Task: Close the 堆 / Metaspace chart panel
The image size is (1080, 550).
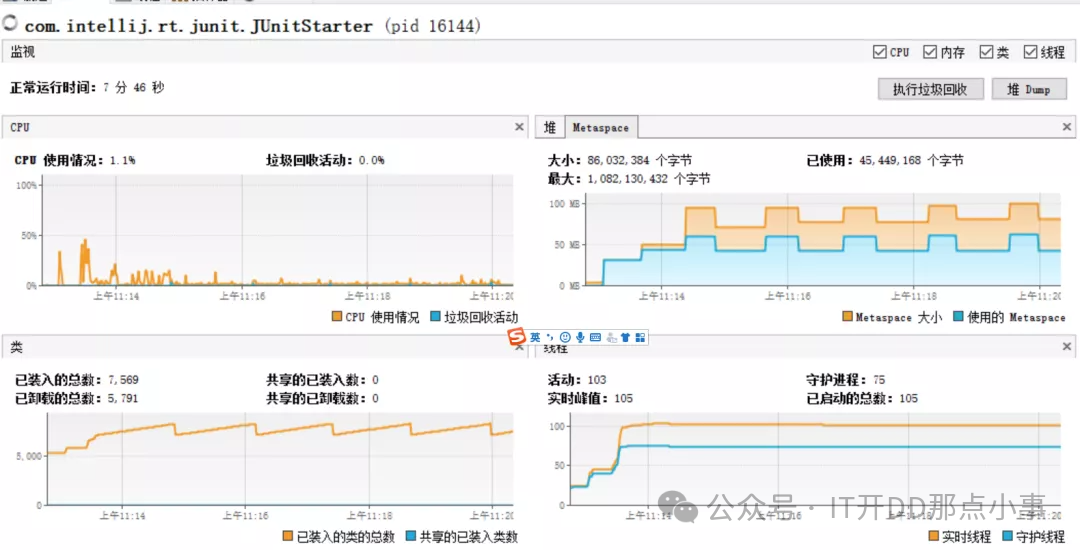Action: [x=1066, y=127]
